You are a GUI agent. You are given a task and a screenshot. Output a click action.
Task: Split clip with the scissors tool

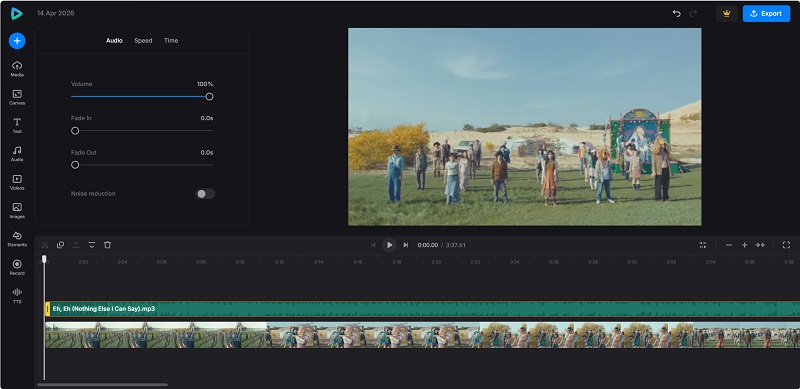(45, 245)
